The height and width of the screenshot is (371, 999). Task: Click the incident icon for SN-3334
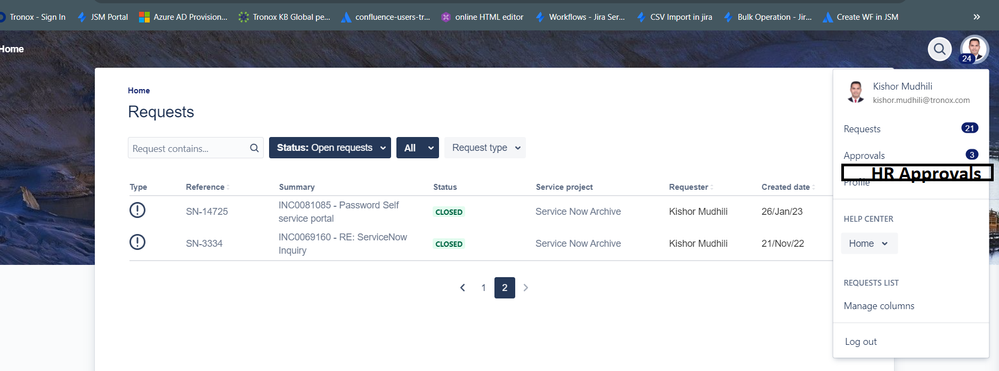coord(137,242)
